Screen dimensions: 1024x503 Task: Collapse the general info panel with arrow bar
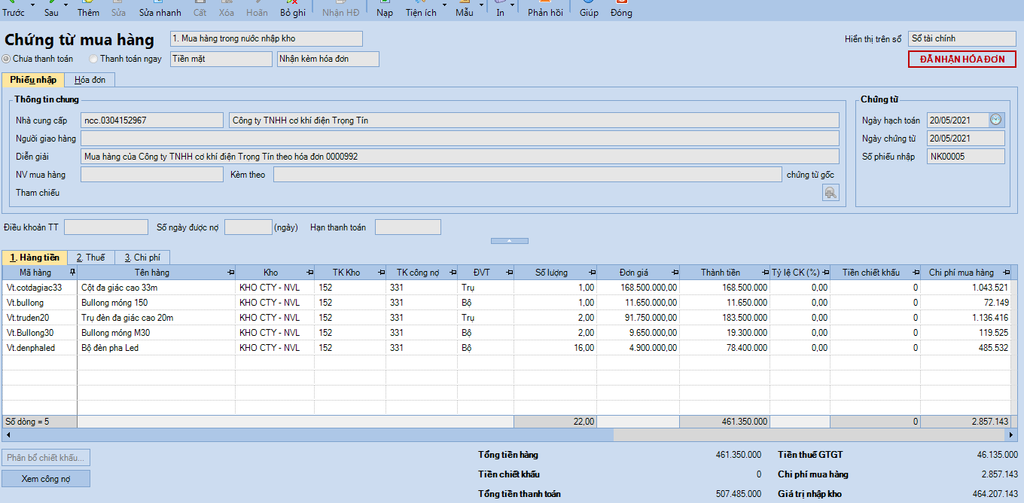[x=509, y=240]
